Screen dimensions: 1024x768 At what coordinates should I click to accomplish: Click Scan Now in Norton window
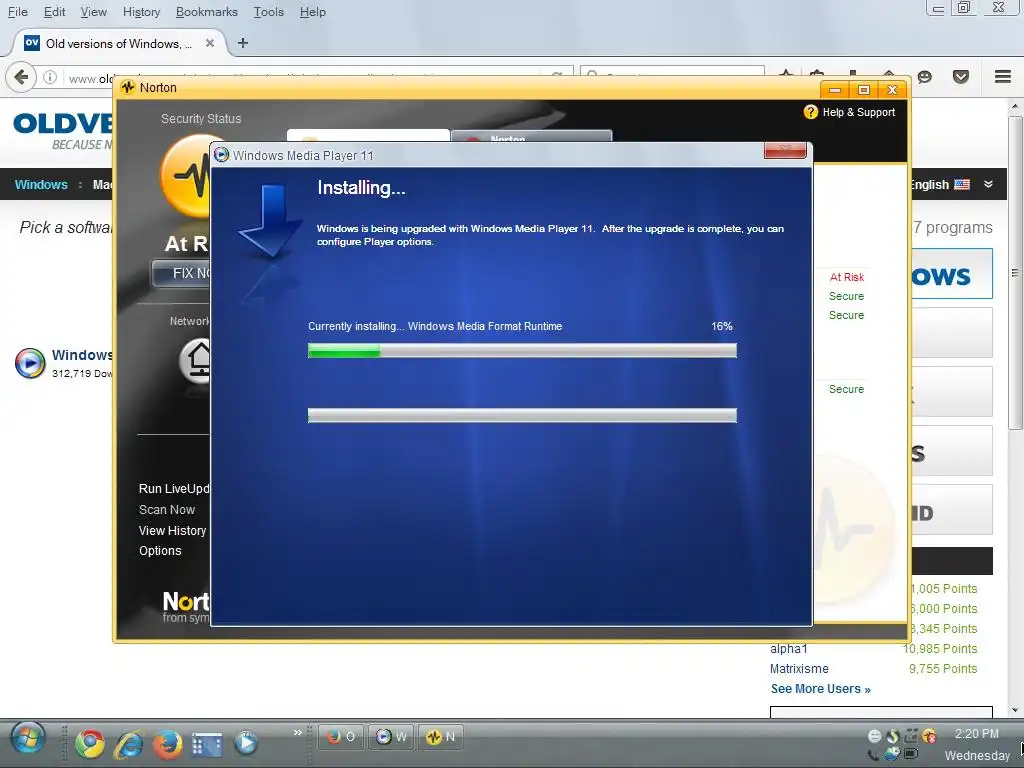[167, 509]
